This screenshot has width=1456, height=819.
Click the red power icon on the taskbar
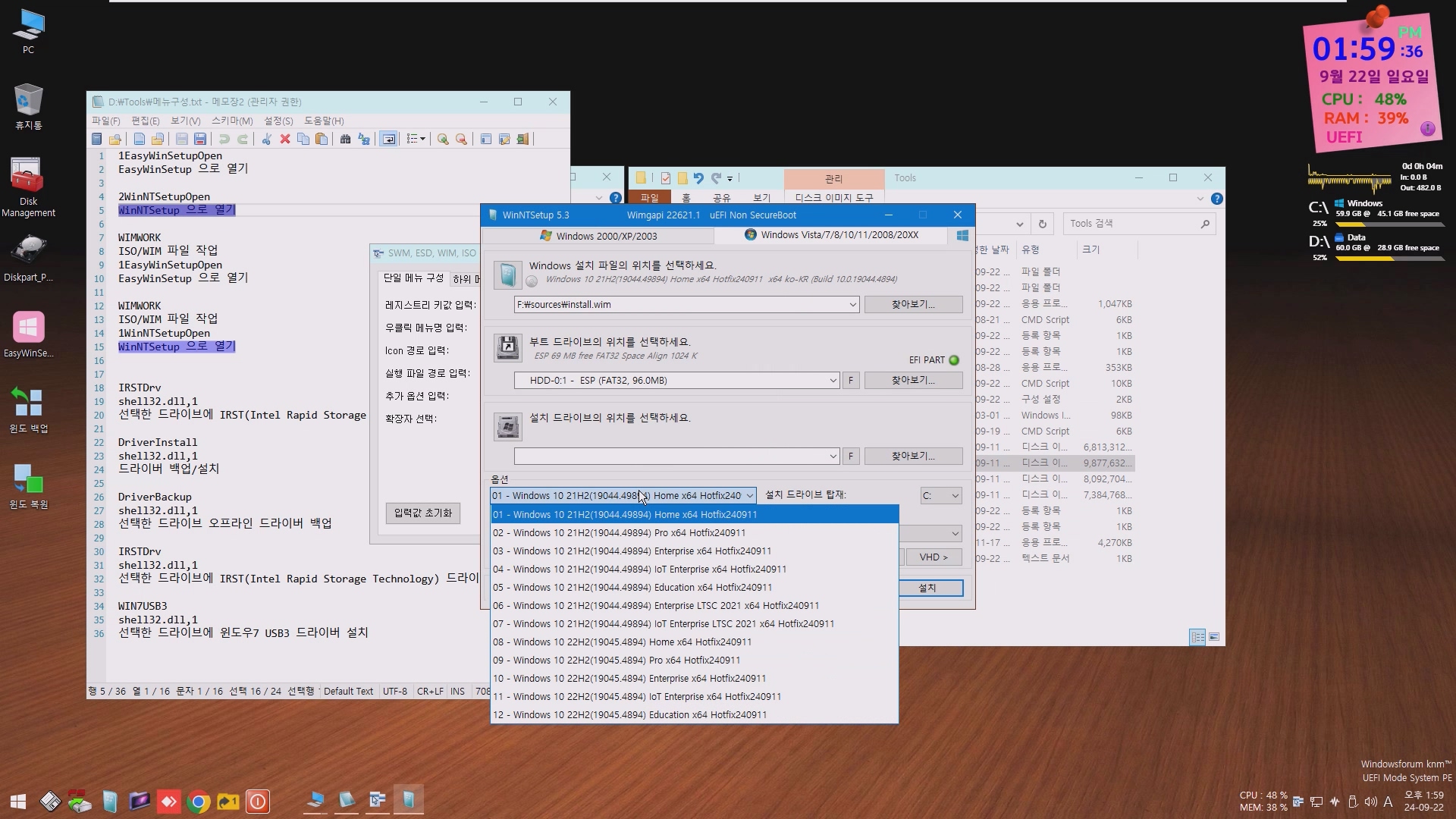coord(258,801)
